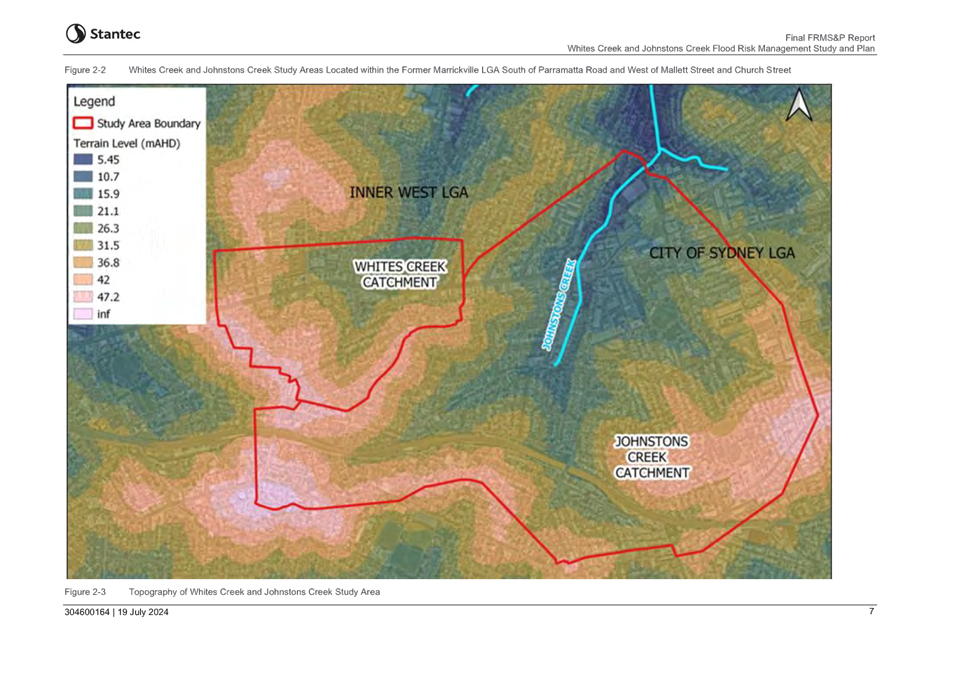
Task: Click 'Topography of Whites Creek and Johnstons Creek Study Area'
Action: click(255, 592)
